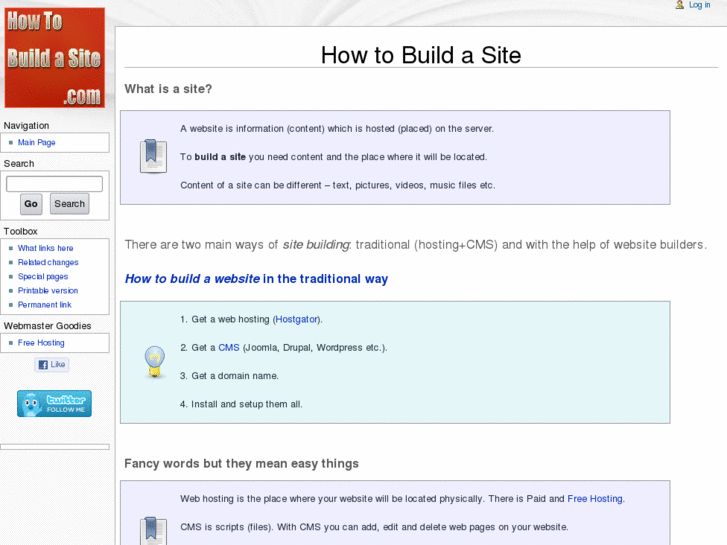Click the Search button
The width and height of the screenshot is (727, 545).
[70, 204]
